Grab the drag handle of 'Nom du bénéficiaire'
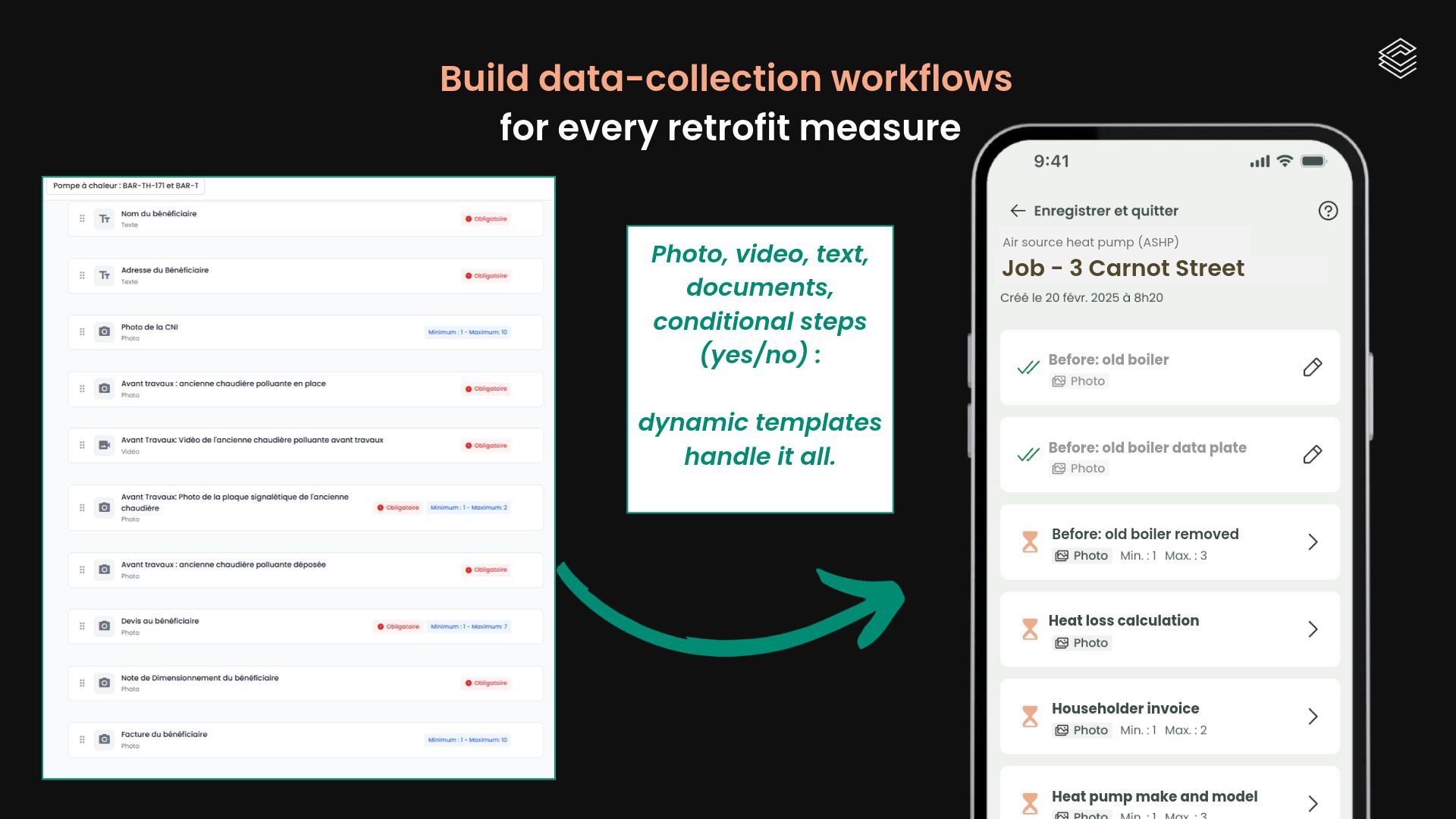The width and height of the screenshot is (1456, 819). 82,218
